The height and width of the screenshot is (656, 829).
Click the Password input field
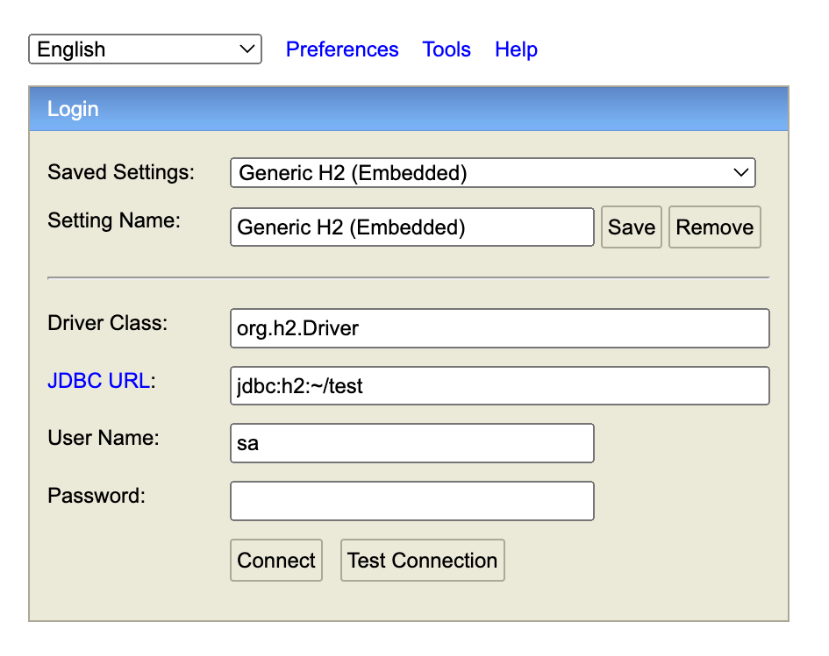412,501
